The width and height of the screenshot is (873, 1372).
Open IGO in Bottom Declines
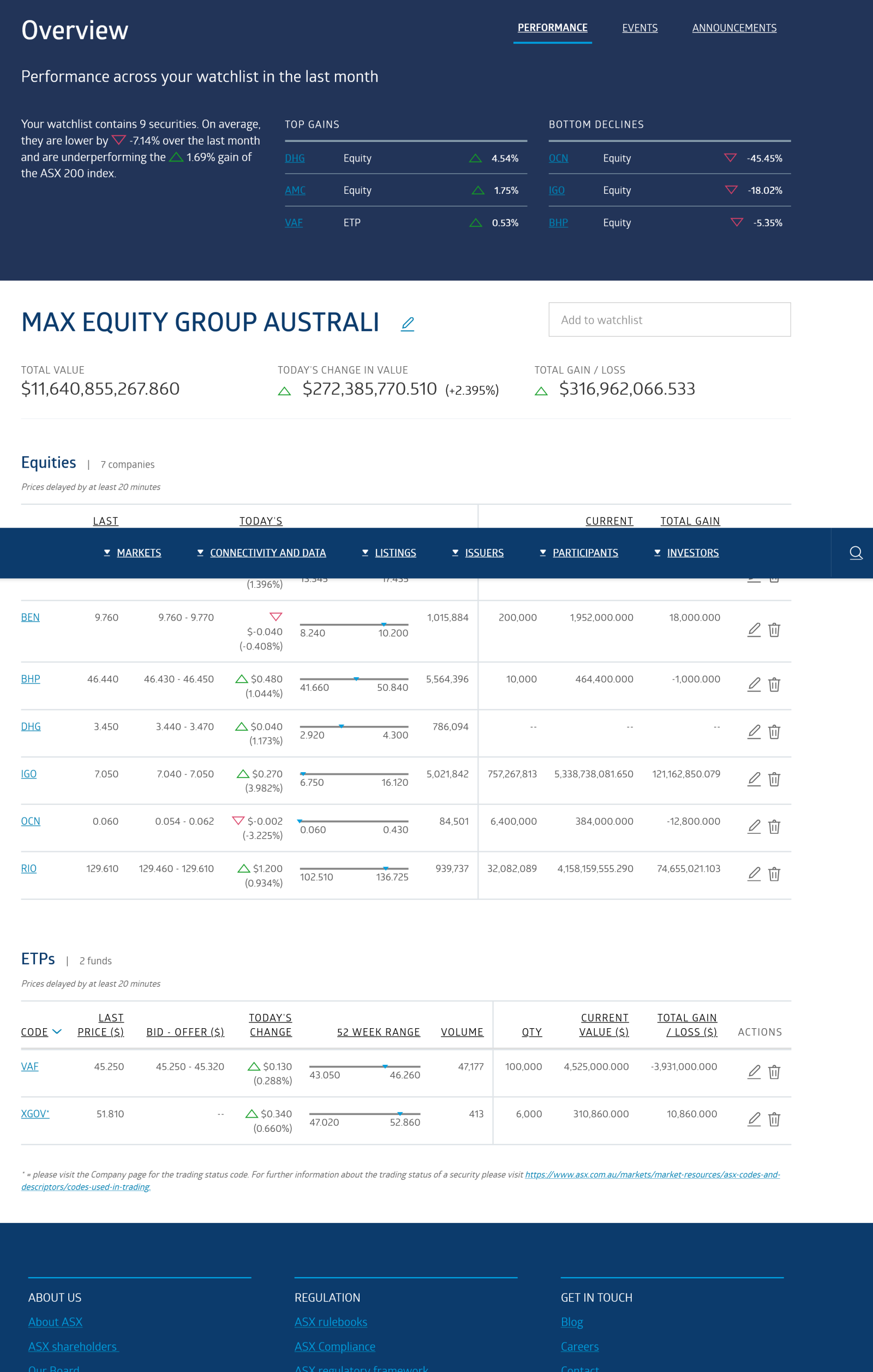tap(557, 190)
